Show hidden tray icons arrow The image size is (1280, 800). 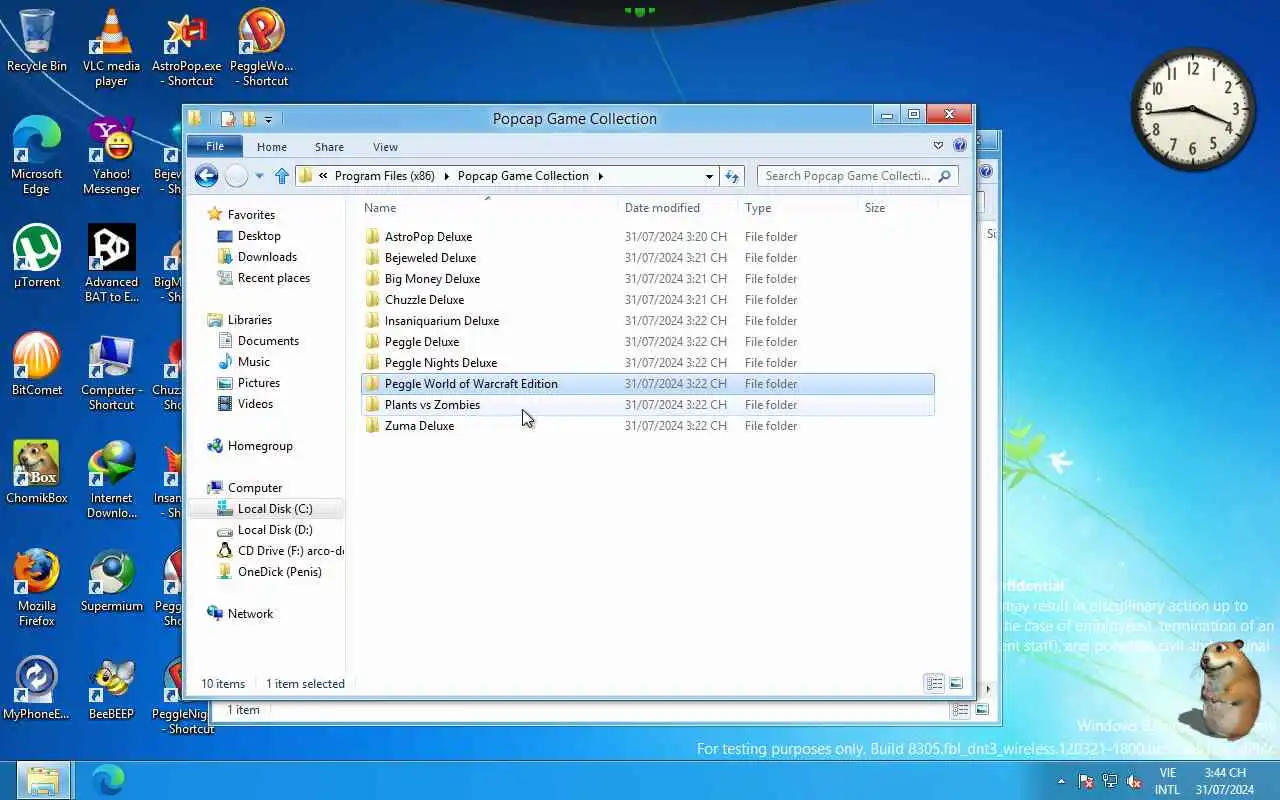pyautogui.click(x=1061, y=781)
